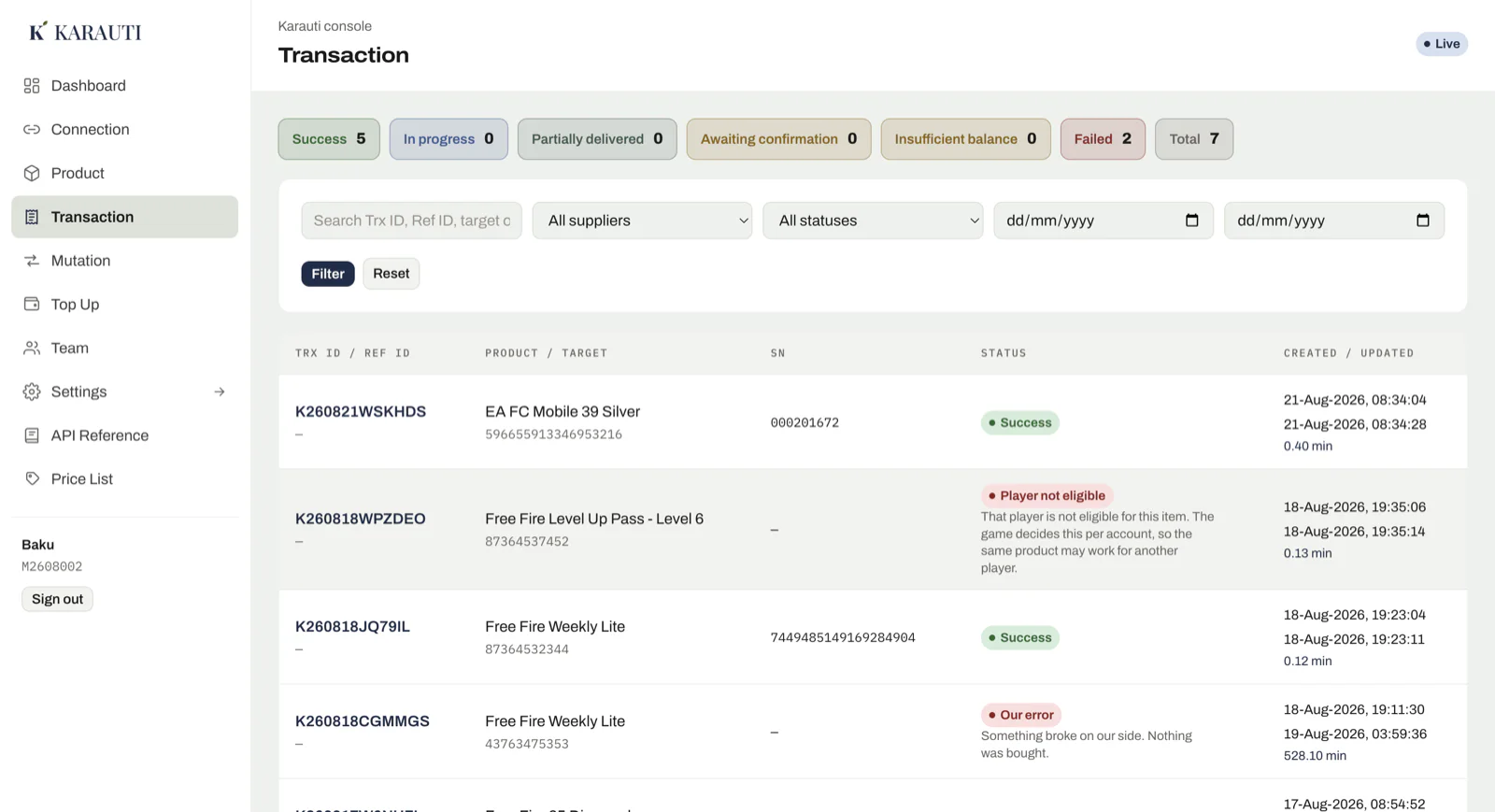This screenshot has width=1495, height=812.
Task: Select the Partially delivered status chip
Action: click(x=597, y=139)
